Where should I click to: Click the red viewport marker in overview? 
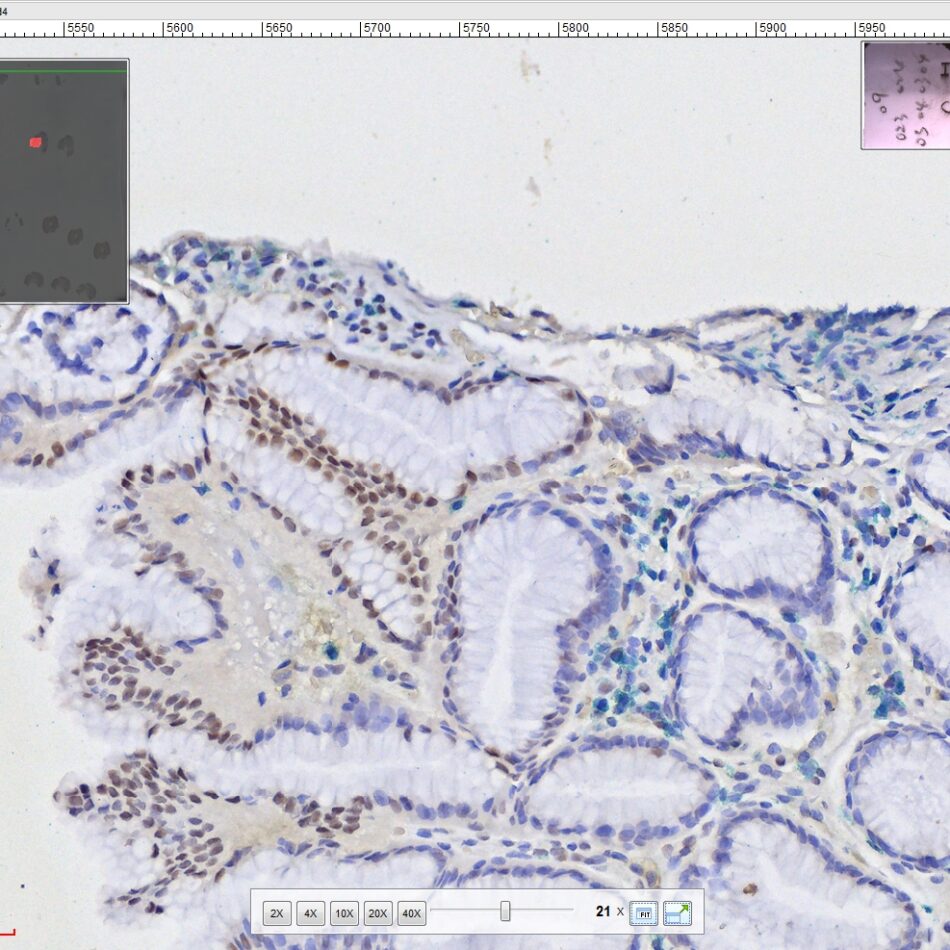pos(36,143)
